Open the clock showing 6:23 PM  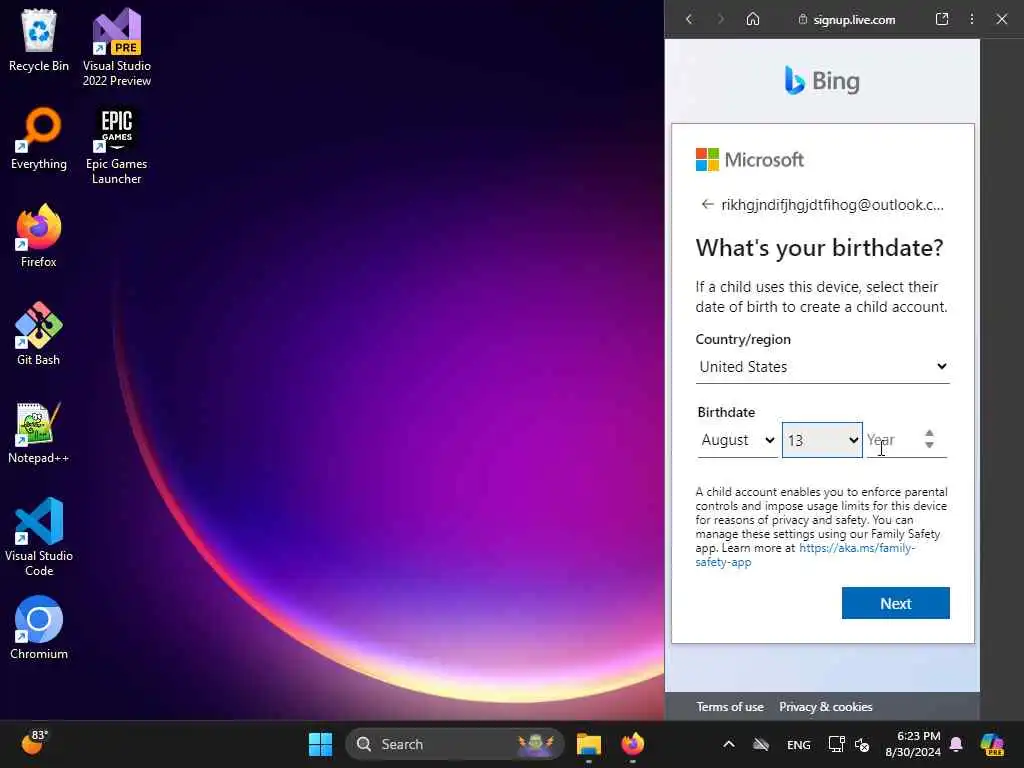point(913,744)
